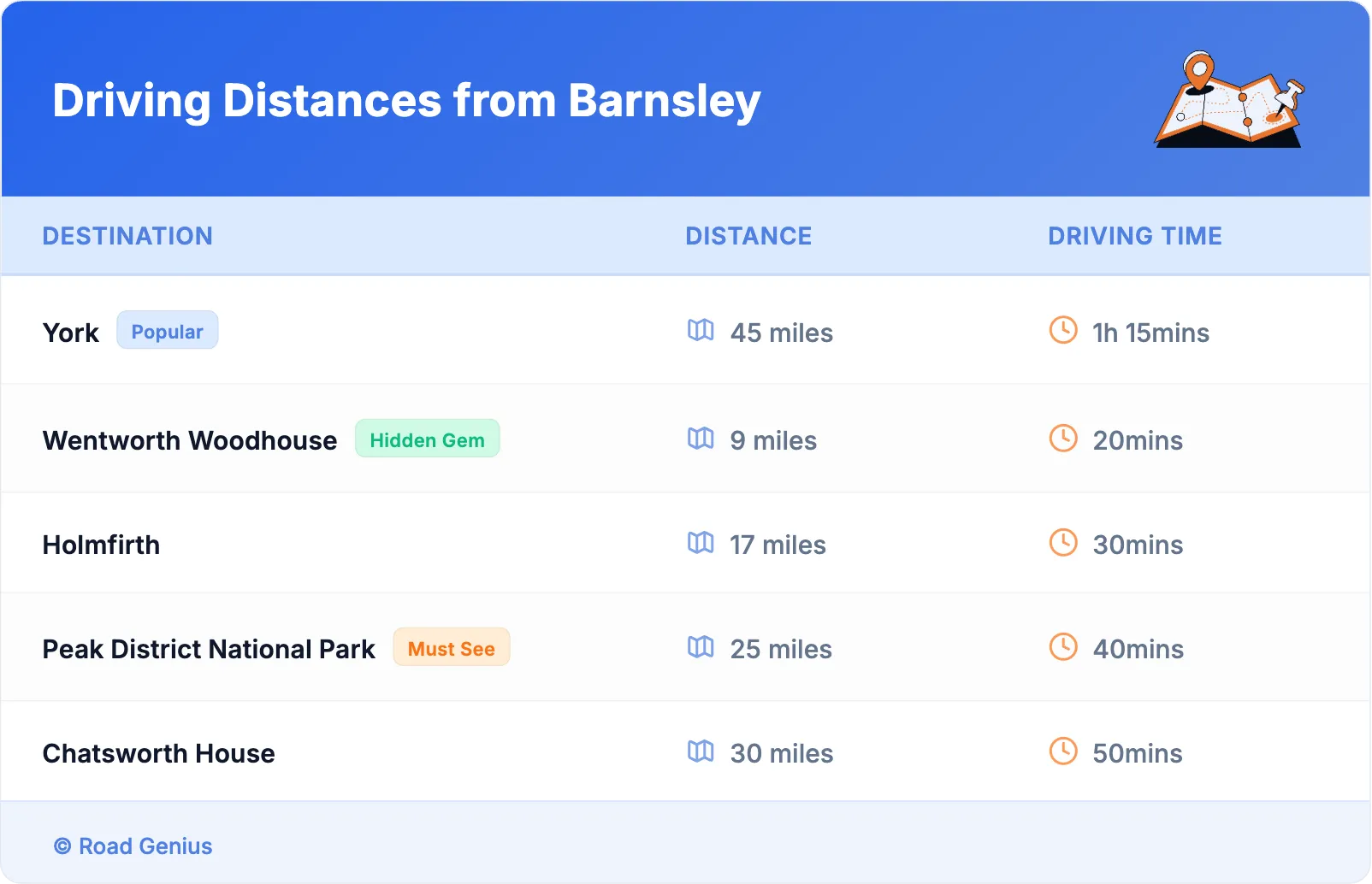Select the Holmfirth destination name

coord(101,545)
